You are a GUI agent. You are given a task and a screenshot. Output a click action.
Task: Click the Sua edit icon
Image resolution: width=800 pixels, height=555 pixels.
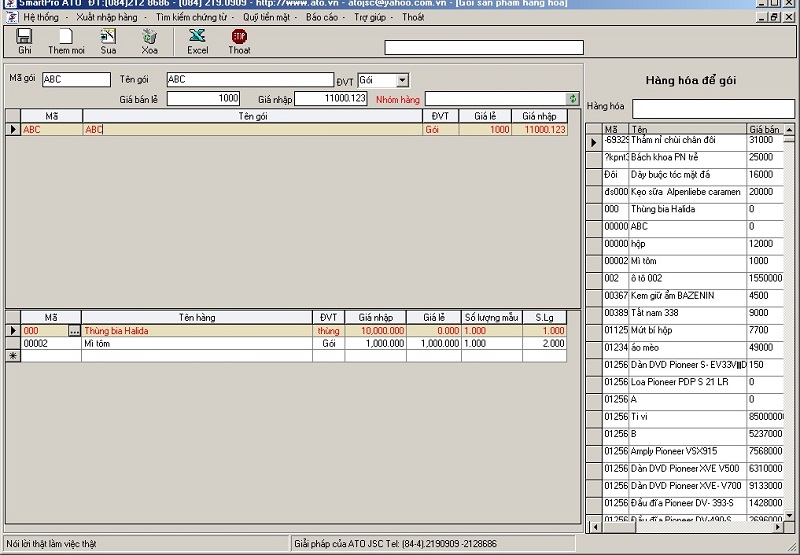coord(108,36)
